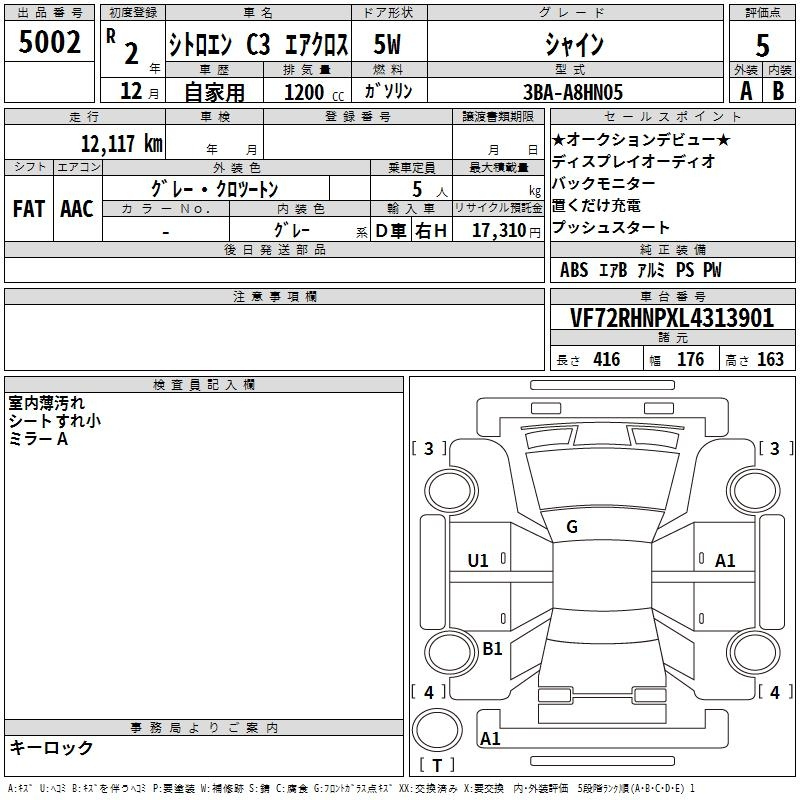Click the B1 mark near the rear wheel
The width and height of the screenshot is (800, 800).
coord(492,648)
